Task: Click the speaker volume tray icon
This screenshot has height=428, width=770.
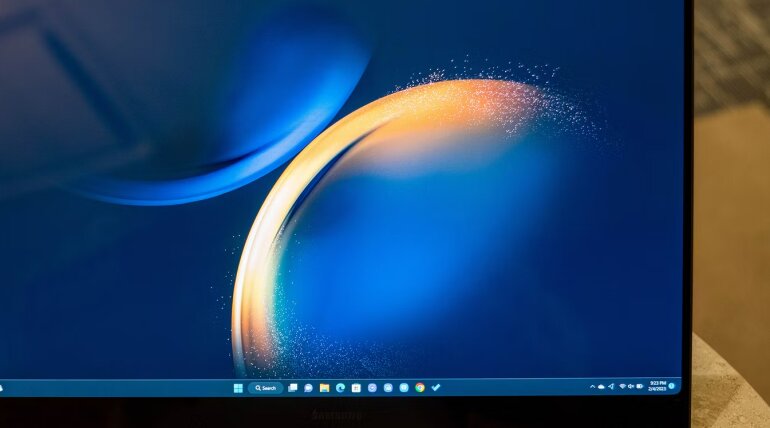Action: click(631, 387)
